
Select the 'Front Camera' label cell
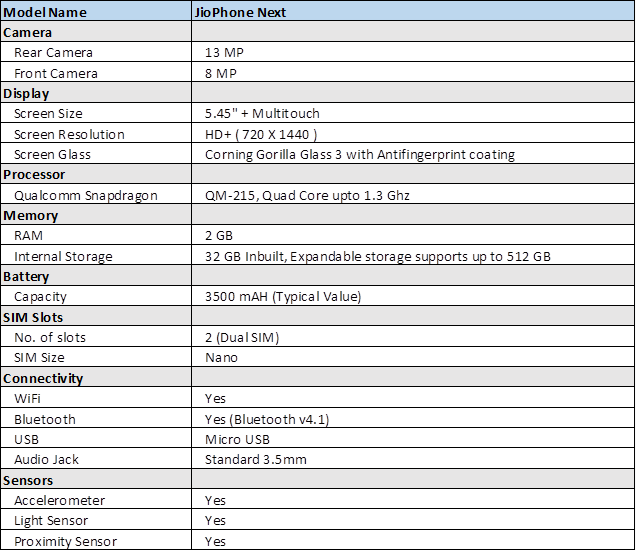[96, 73]
